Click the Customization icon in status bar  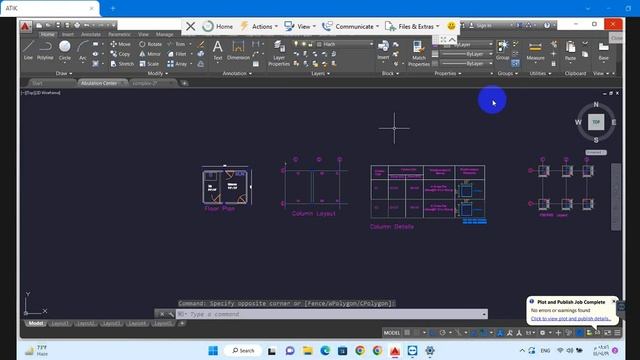tap(617, 333)
